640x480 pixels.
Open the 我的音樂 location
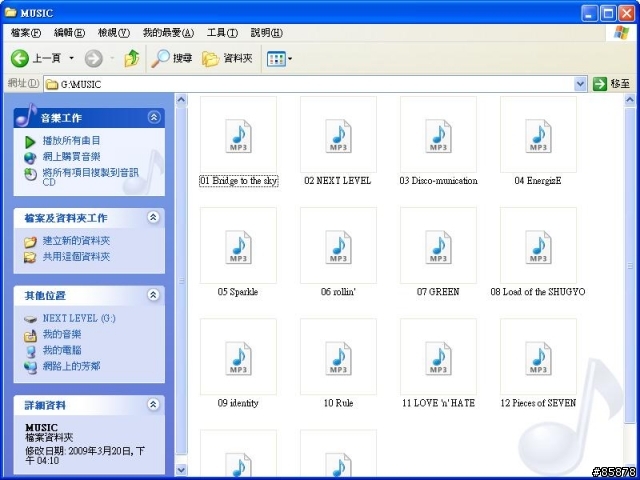tap(62, 334)
